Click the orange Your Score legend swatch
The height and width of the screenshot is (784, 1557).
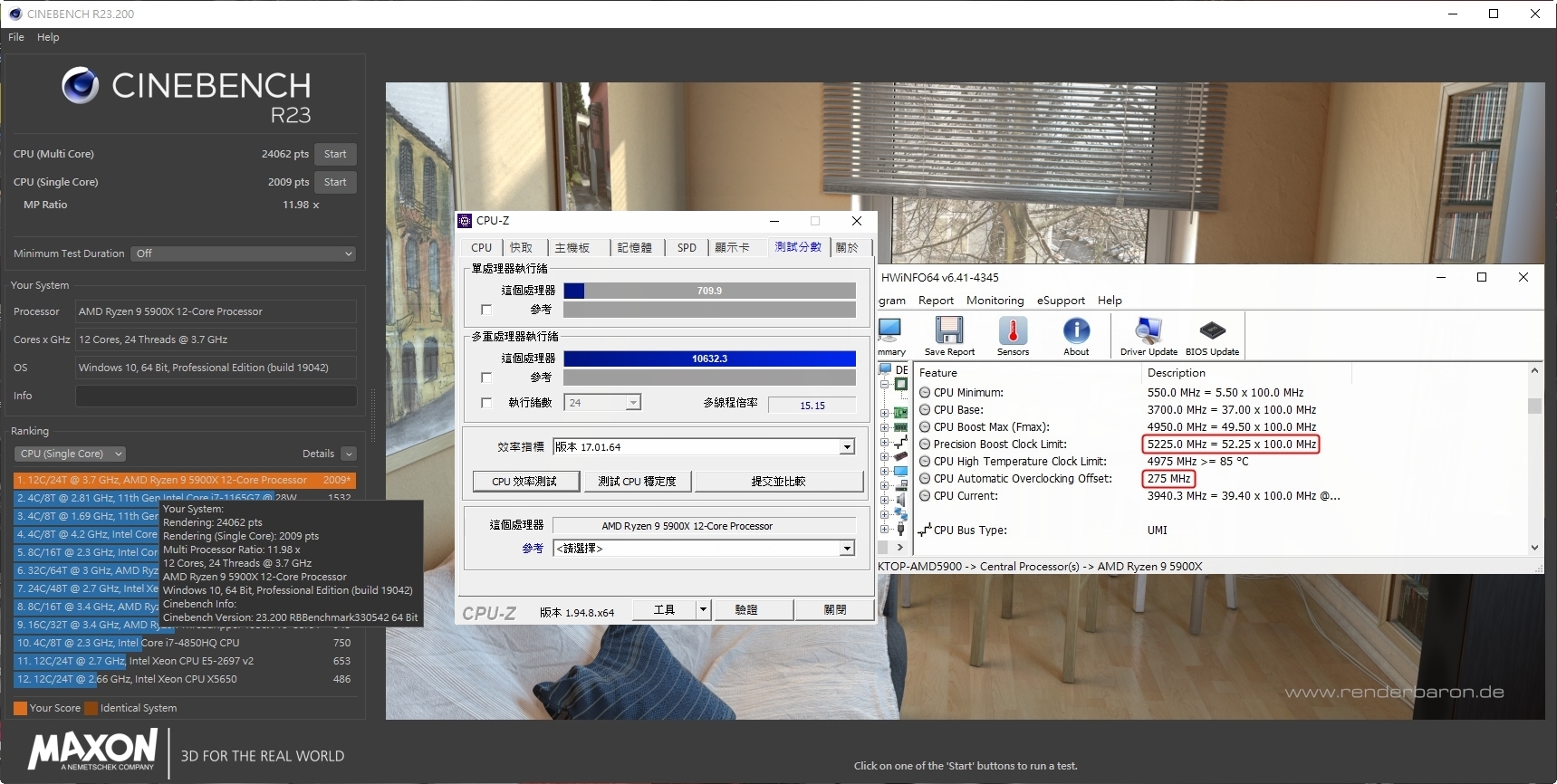pos(20,708)
